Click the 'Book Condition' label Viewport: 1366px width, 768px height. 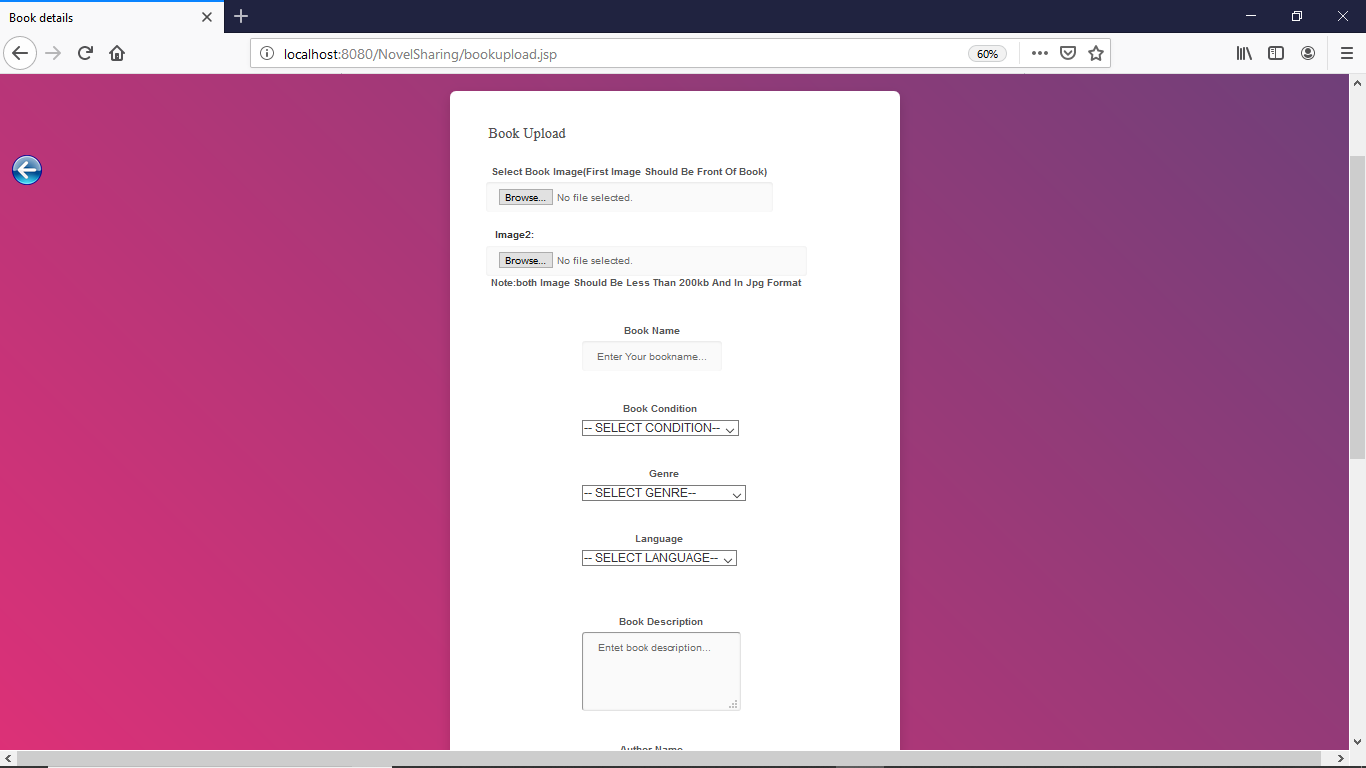660,409
